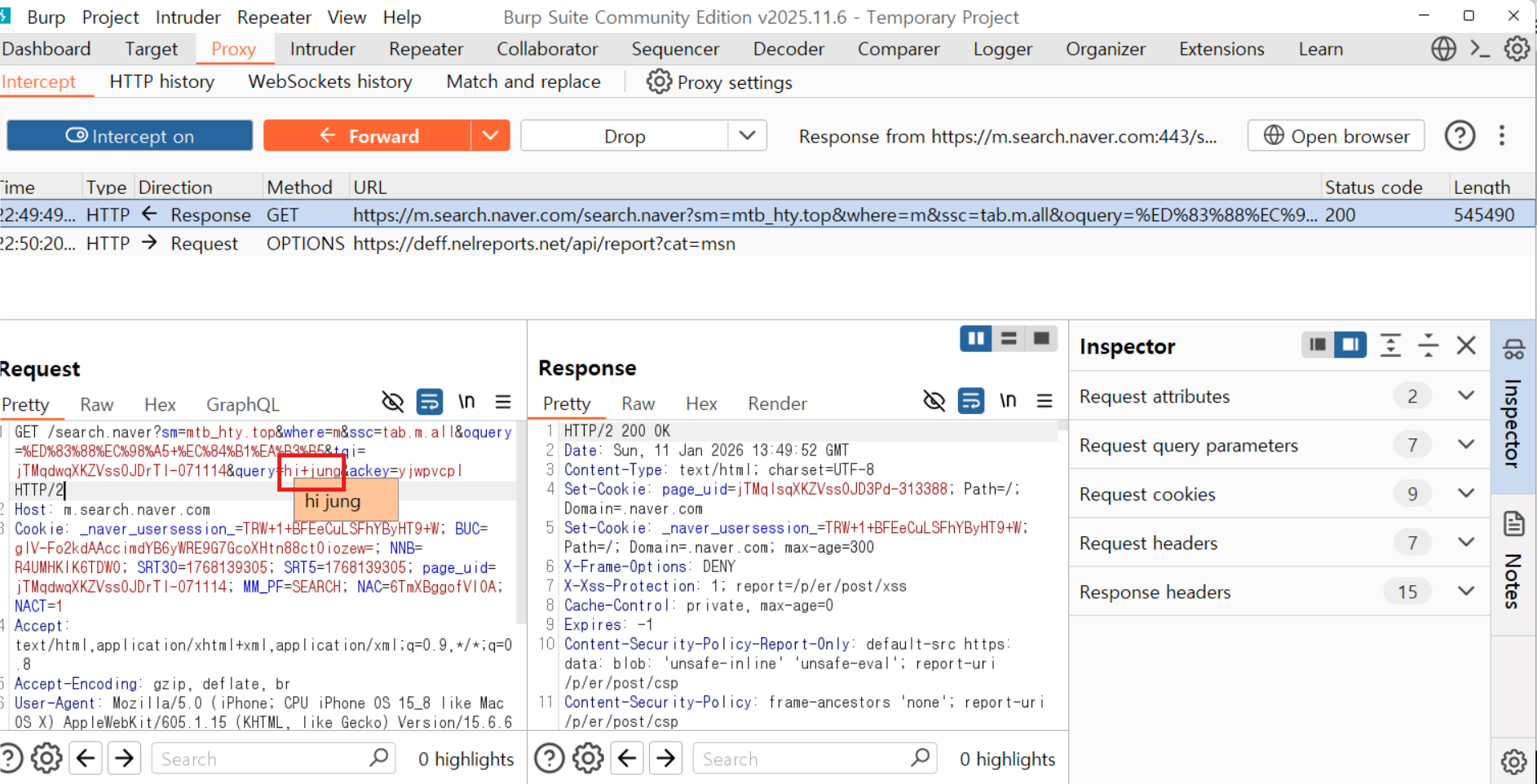Go to next match in Response search
This screenshot has width=1537, height=784.
pyautogui.click(x=666, y=759)
